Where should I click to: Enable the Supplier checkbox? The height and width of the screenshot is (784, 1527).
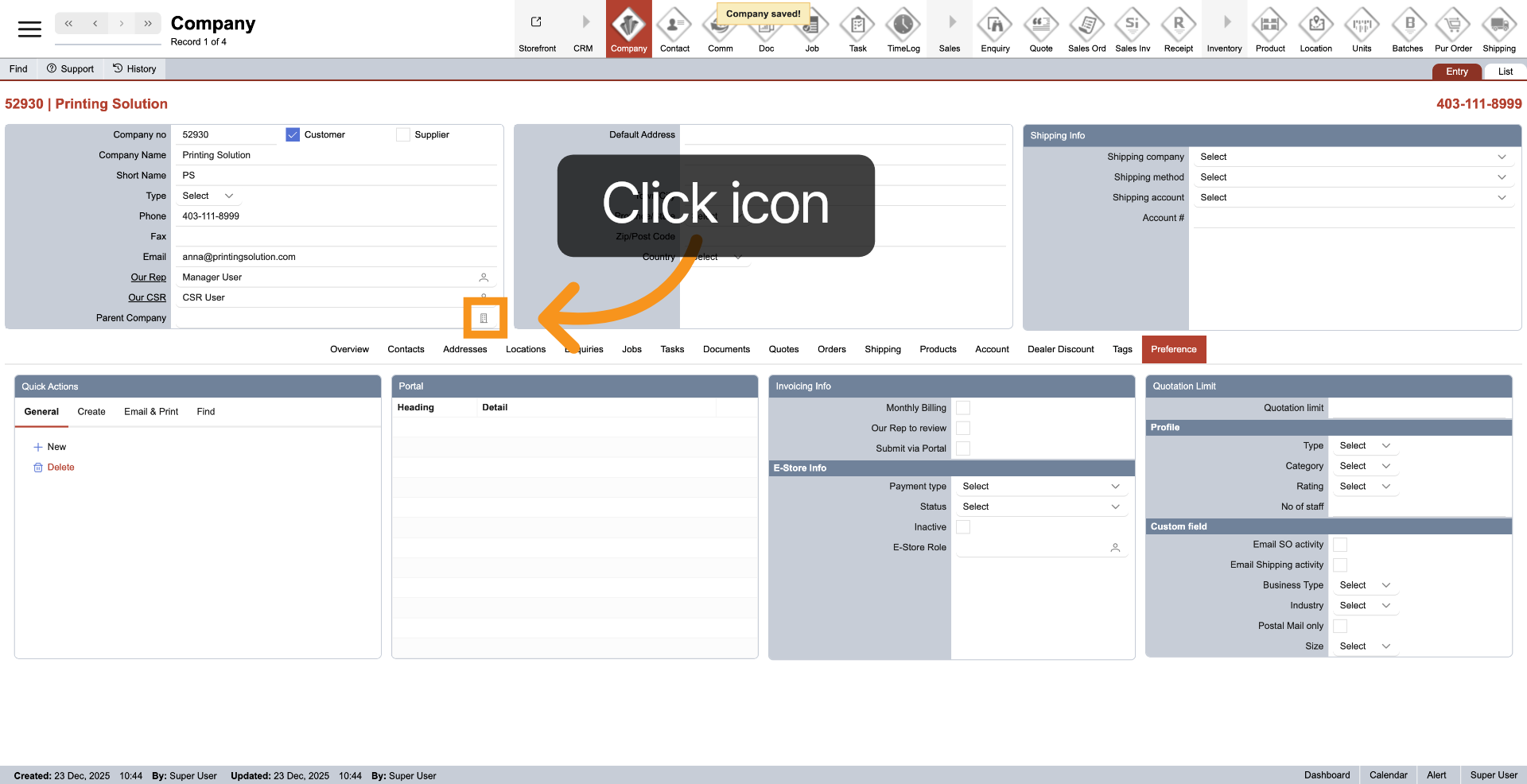(403, 135)
